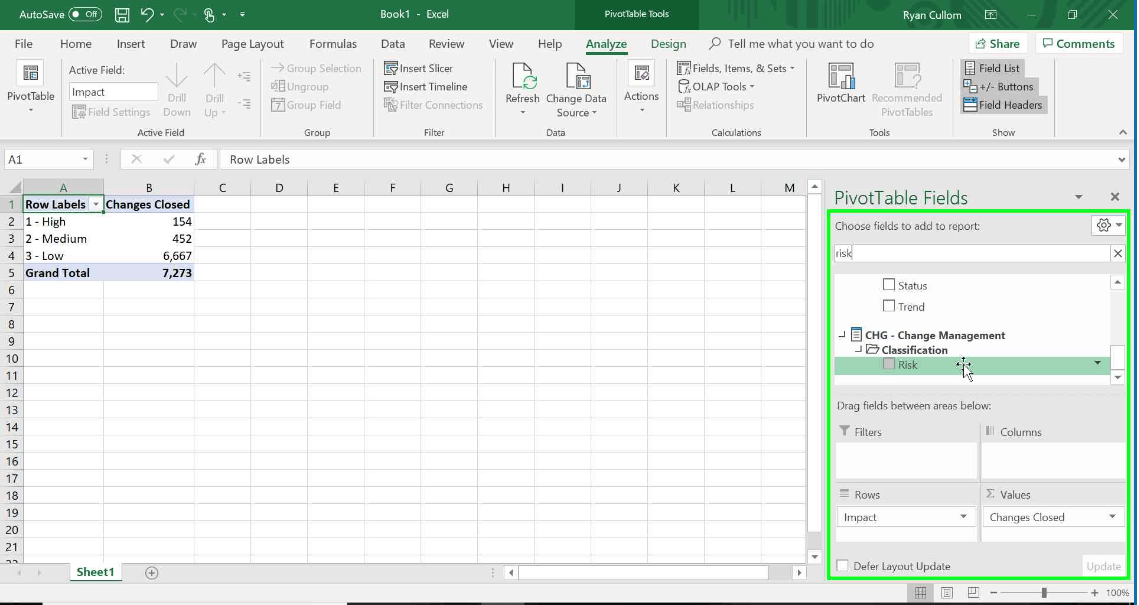This screenshot has height=605, width=1139.
Task: Open Changes Closed dropdown in Values
Action: tap(1112, 516)
